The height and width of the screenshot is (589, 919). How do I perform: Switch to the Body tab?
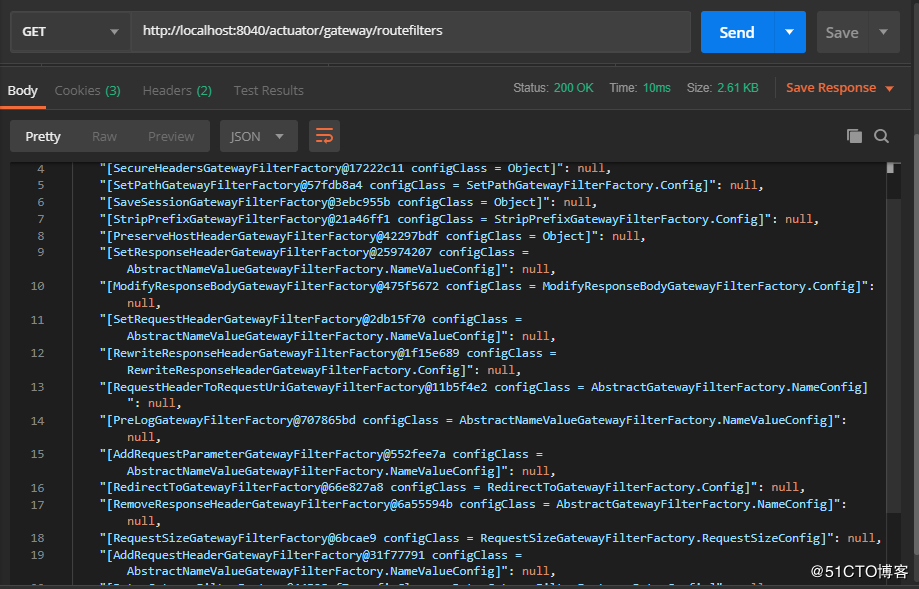[23, 90]
